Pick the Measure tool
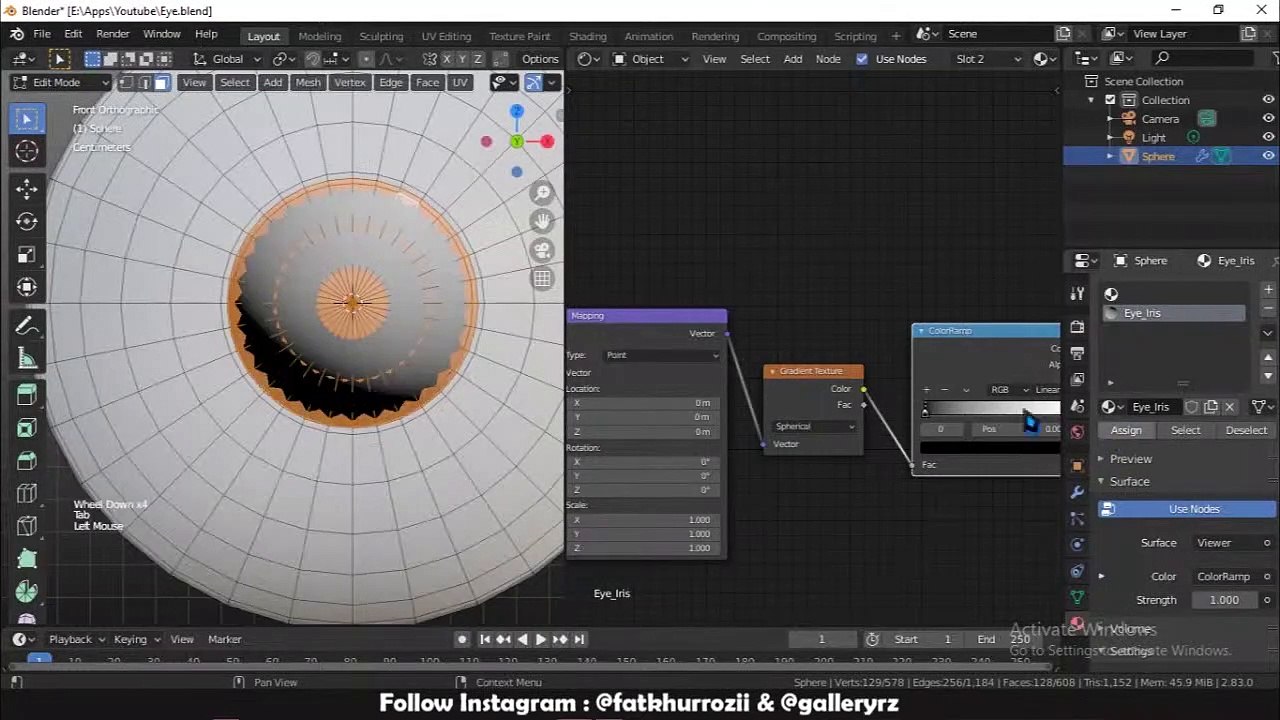Screen dimensions: 1280x720 (x=27, y=358)
